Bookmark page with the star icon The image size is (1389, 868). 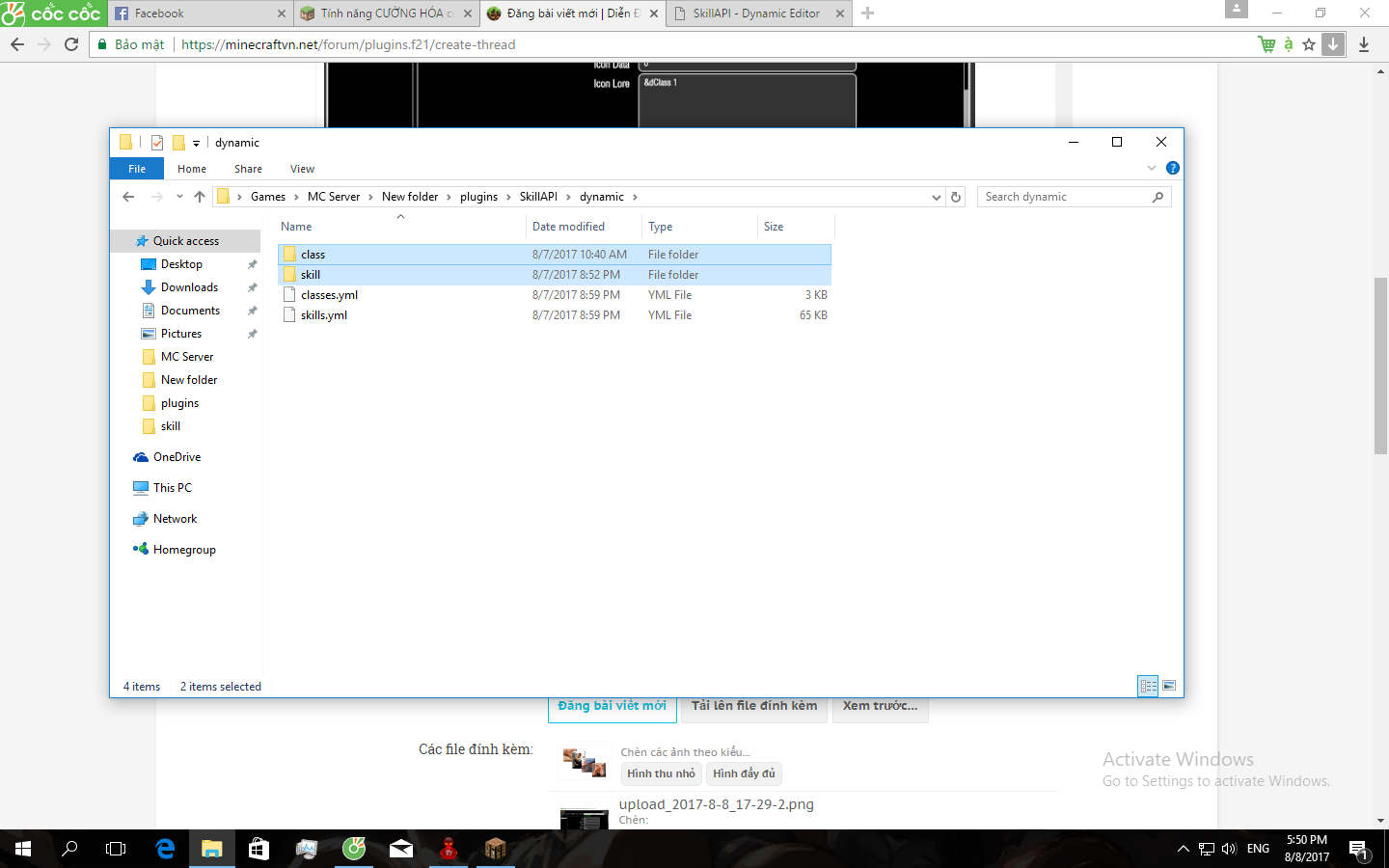1309,44
